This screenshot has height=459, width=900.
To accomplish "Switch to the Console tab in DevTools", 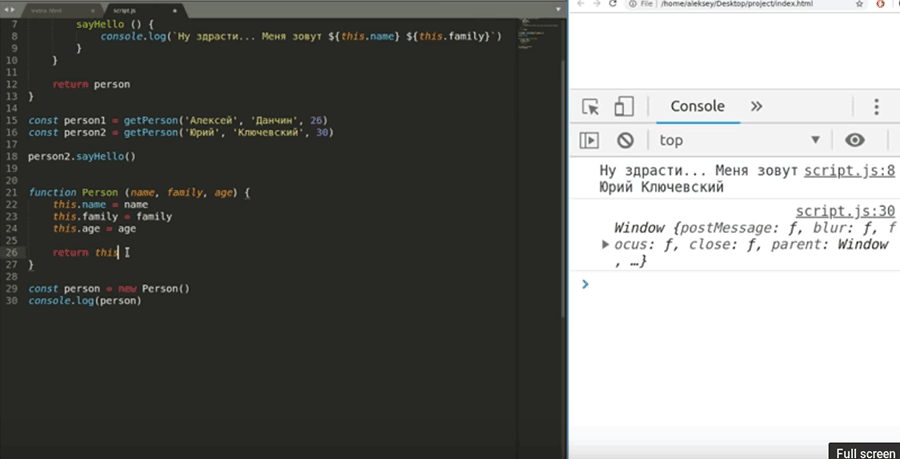I will 697,106.
